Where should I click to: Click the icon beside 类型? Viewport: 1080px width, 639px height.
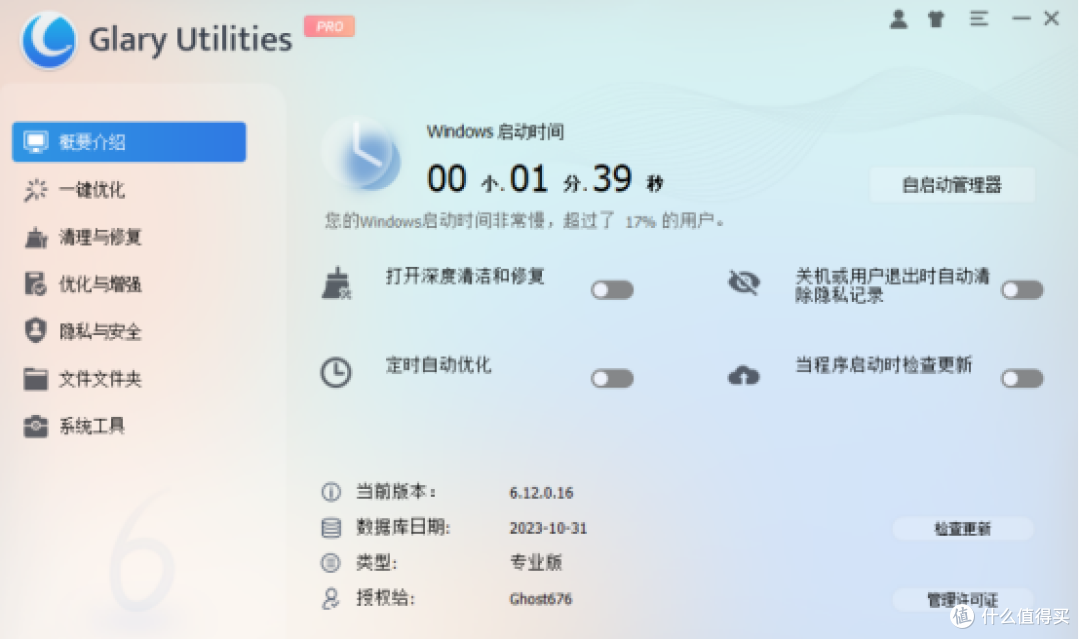[x=331, y=563]
